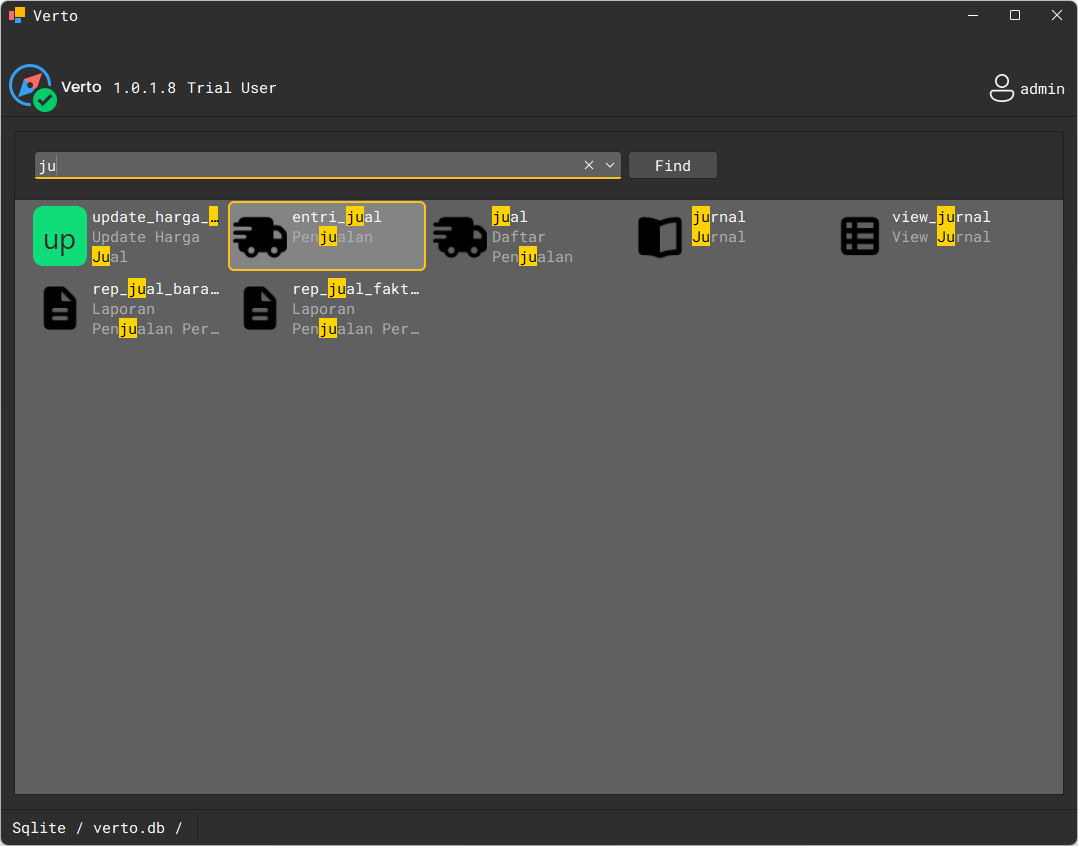The width and height of the screenshot is (1078, 846).
Task: Click inside the search text field
Action: click(x=300, y=165)
